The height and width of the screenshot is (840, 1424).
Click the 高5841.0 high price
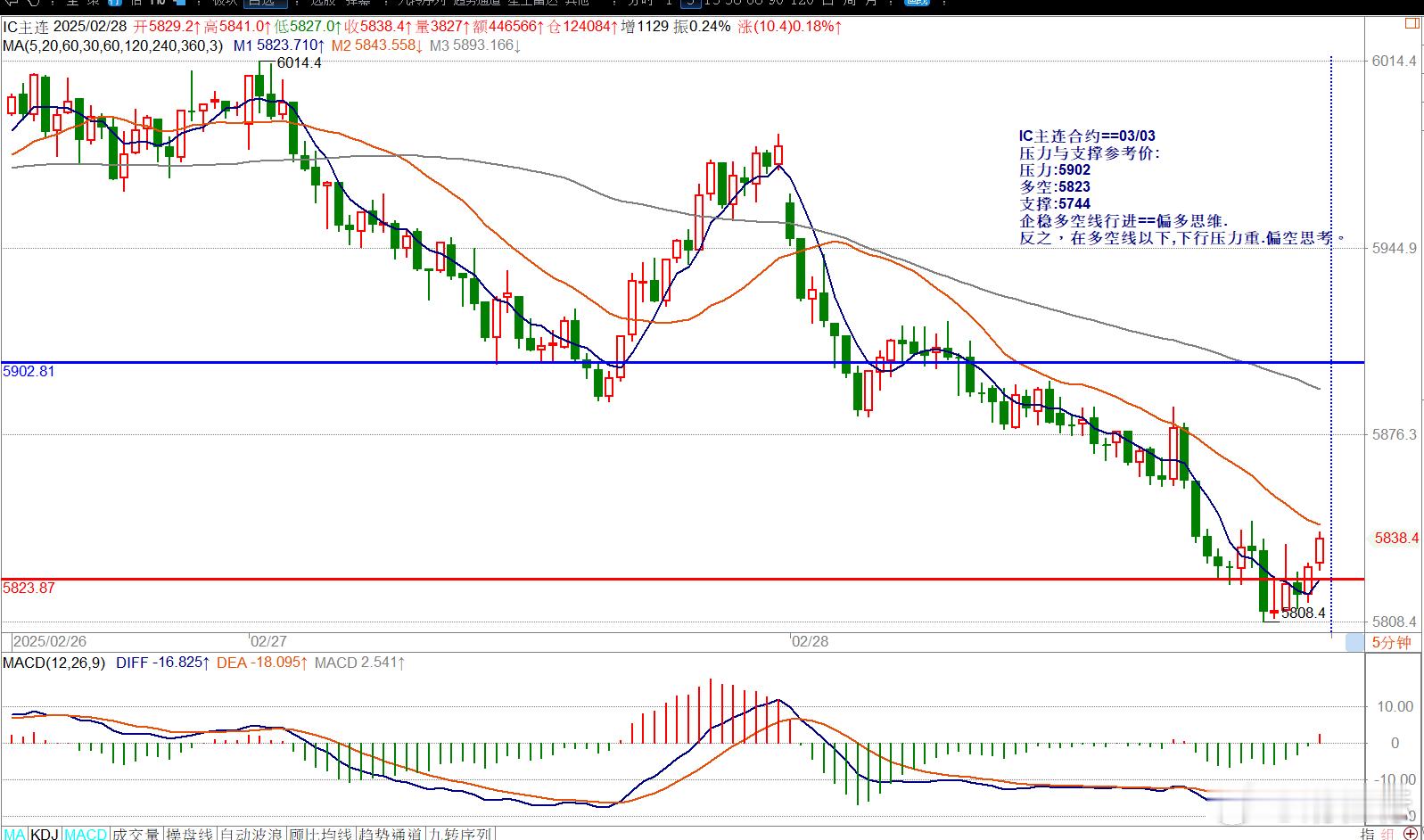tap(236, 27)
